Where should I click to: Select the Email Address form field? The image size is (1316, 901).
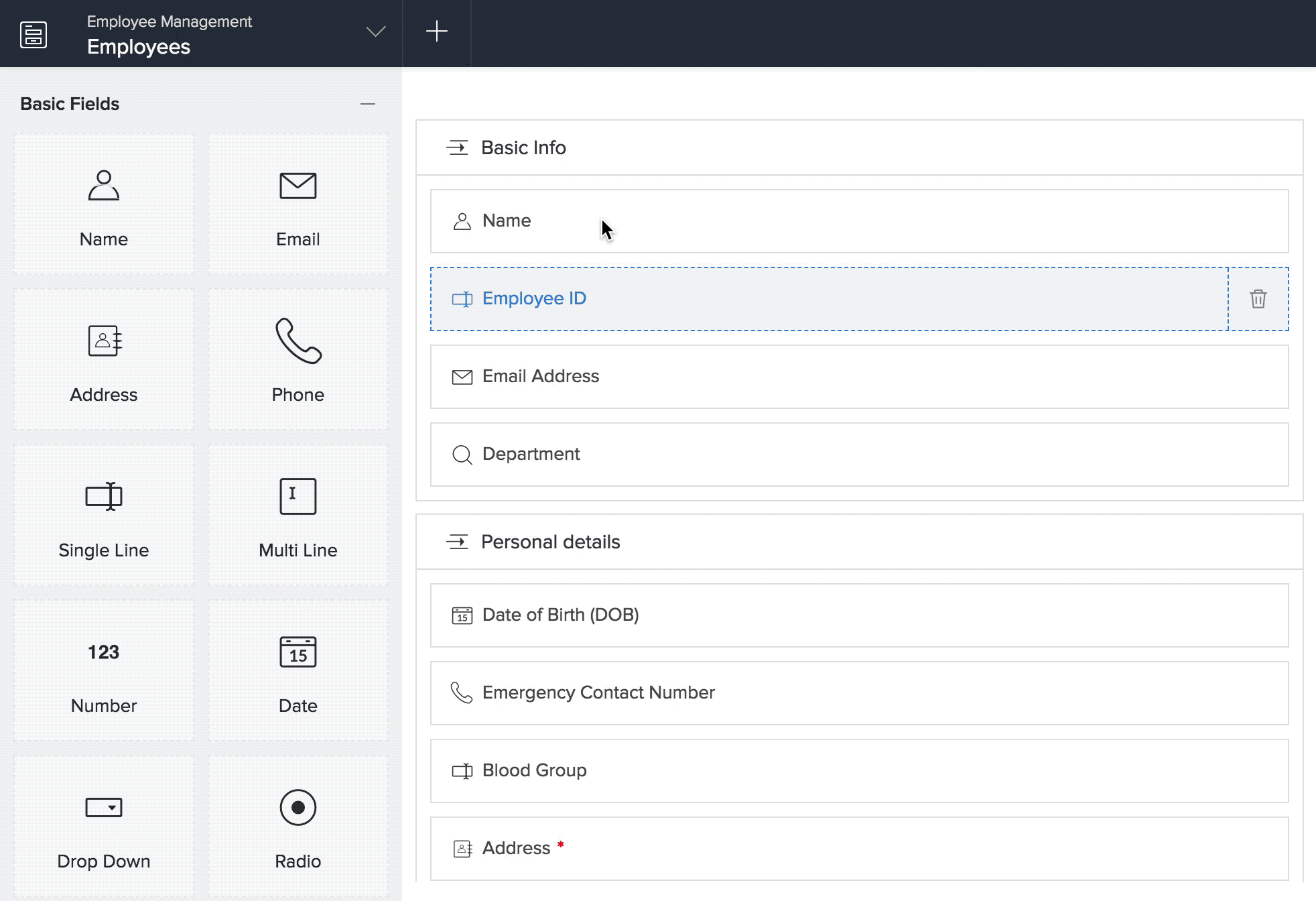pos(859,377)
